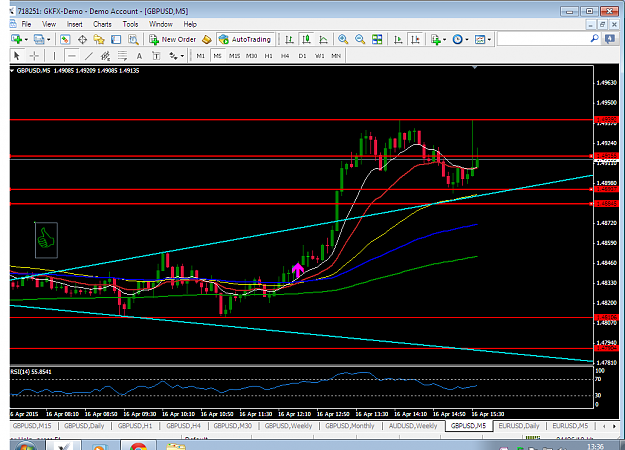Open the File menu
Screen dimensions: 625x450
point(26,24)
